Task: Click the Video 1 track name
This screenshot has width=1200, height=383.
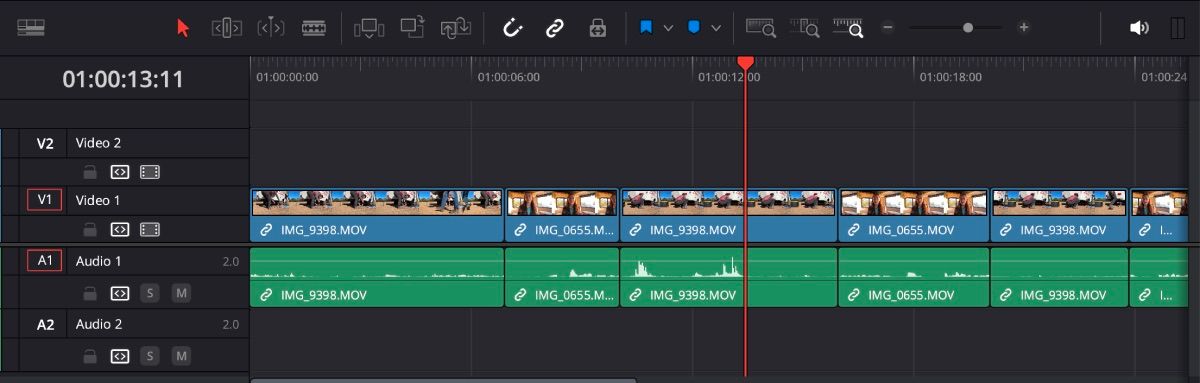Action: tap(98, 200)
